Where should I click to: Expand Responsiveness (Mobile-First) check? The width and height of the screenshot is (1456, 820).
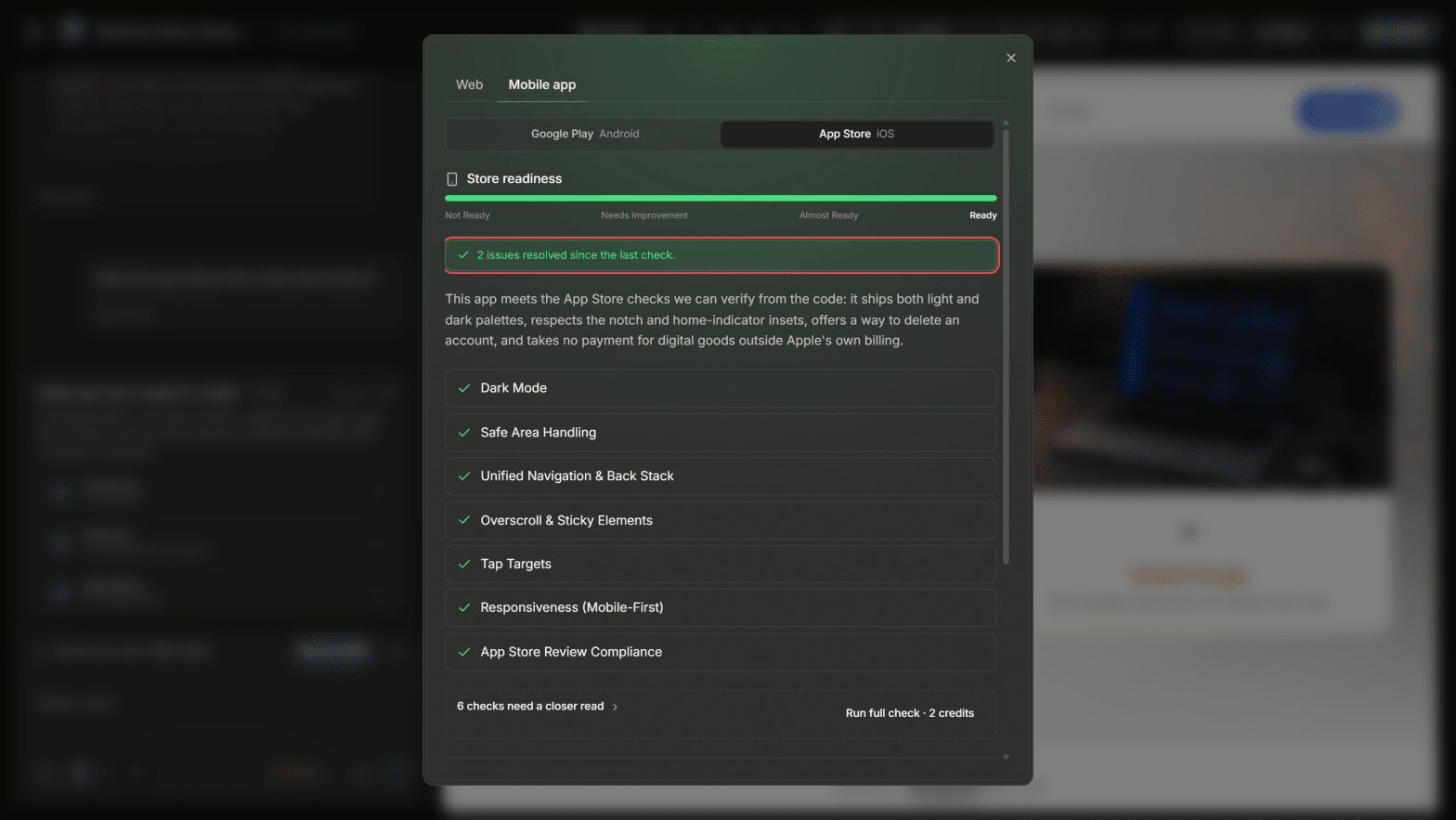coord(721,608)
